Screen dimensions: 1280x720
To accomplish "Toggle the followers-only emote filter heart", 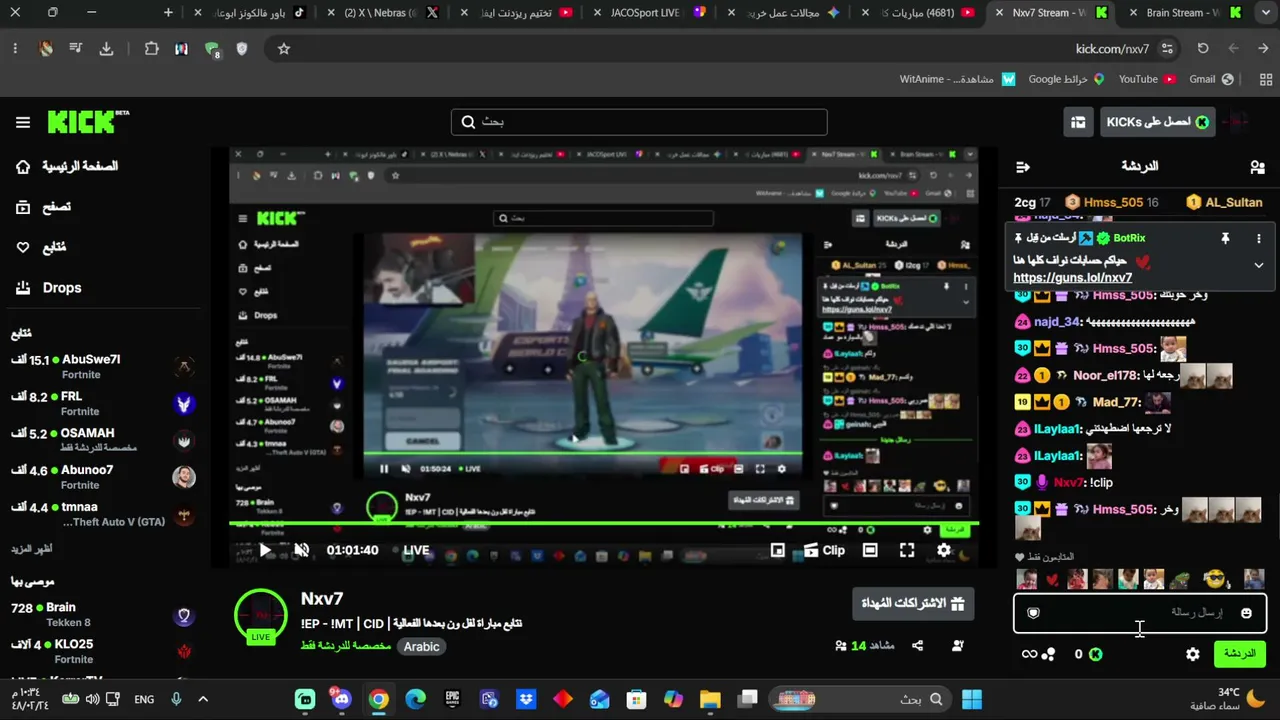I will tap(1020, 557).
